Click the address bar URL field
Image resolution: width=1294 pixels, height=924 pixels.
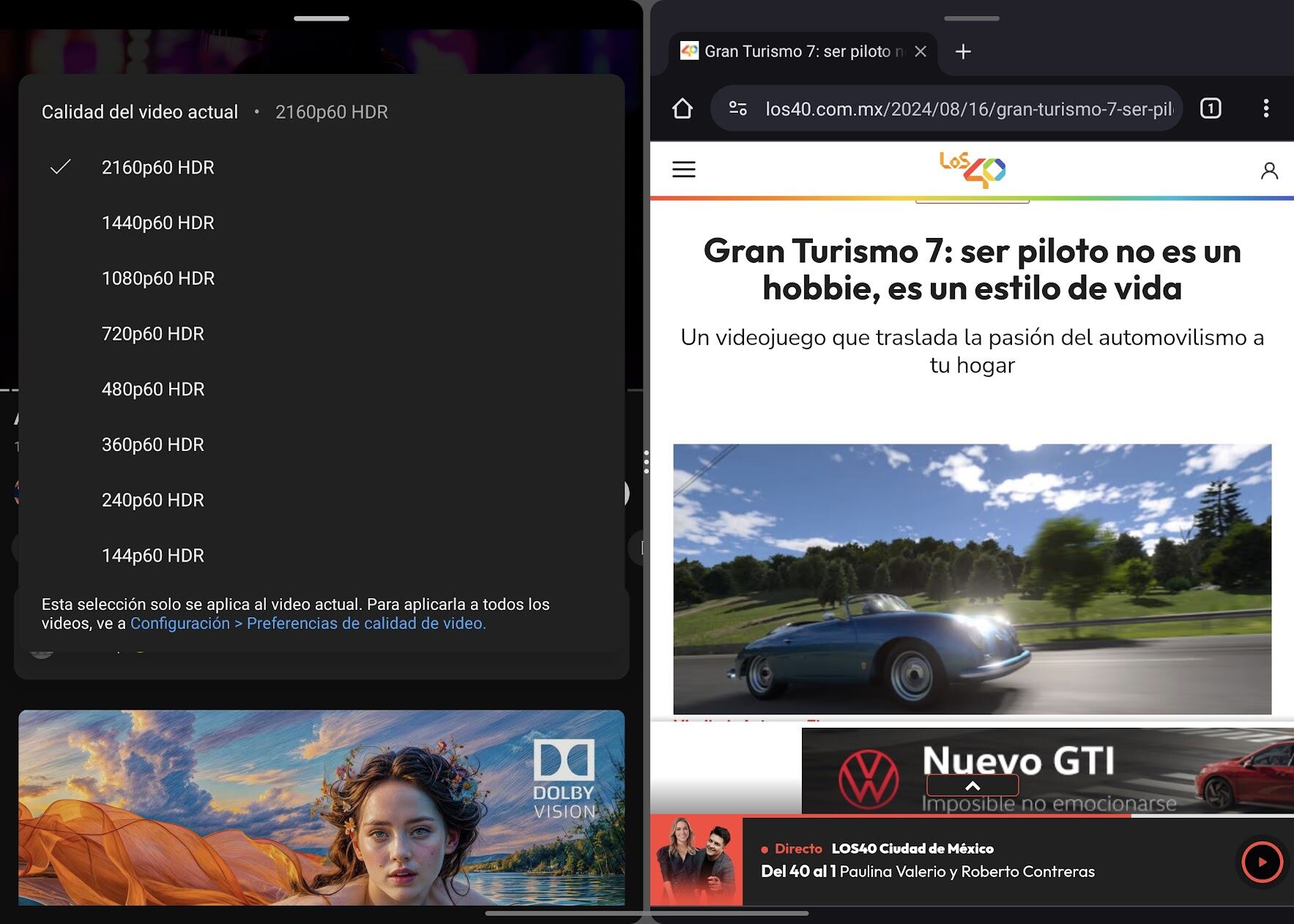967,109
